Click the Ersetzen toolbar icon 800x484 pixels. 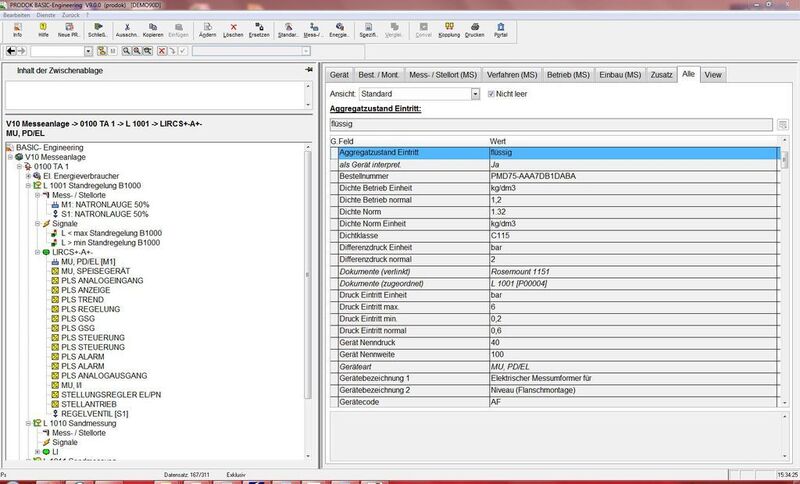click(259, 29)
